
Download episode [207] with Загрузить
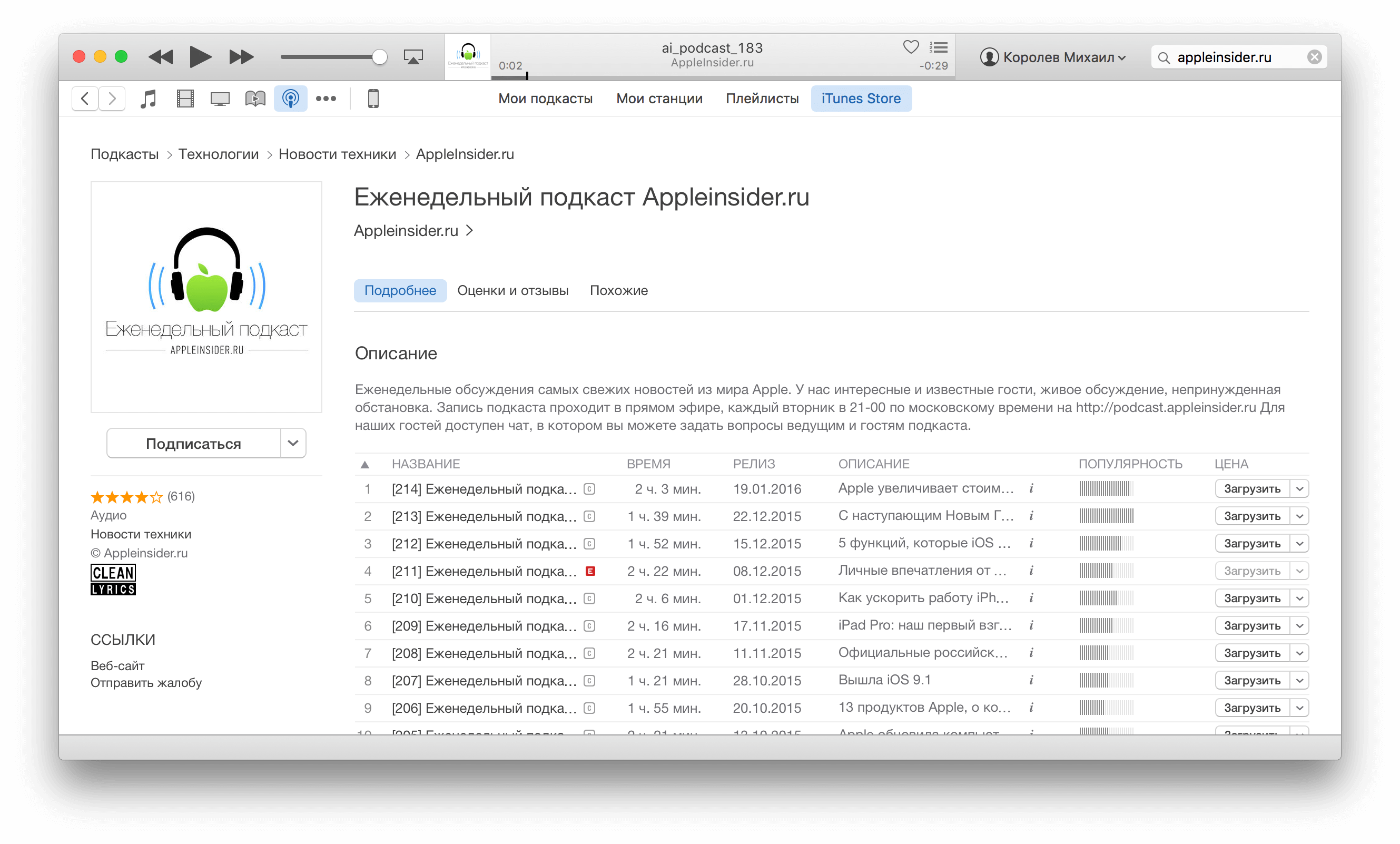click(x=1251, y=680)
